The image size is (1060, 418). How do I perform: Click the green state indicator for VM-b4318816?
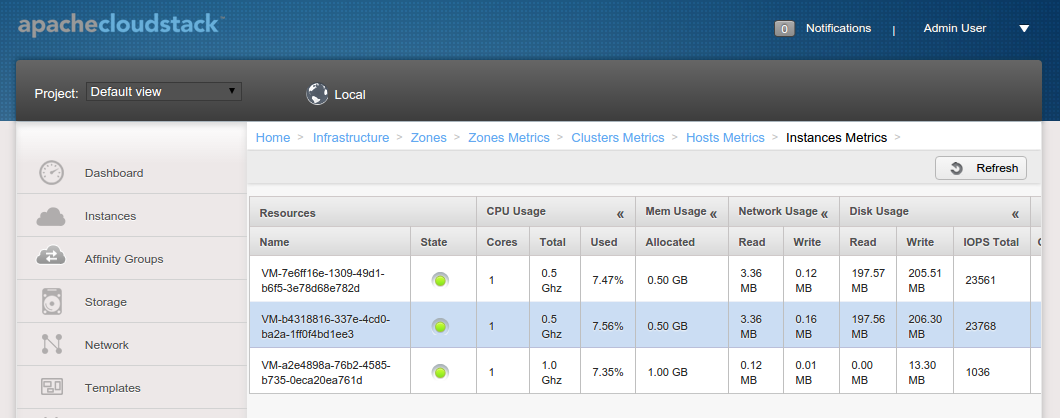pyautogui.click(x=441, y=326)
